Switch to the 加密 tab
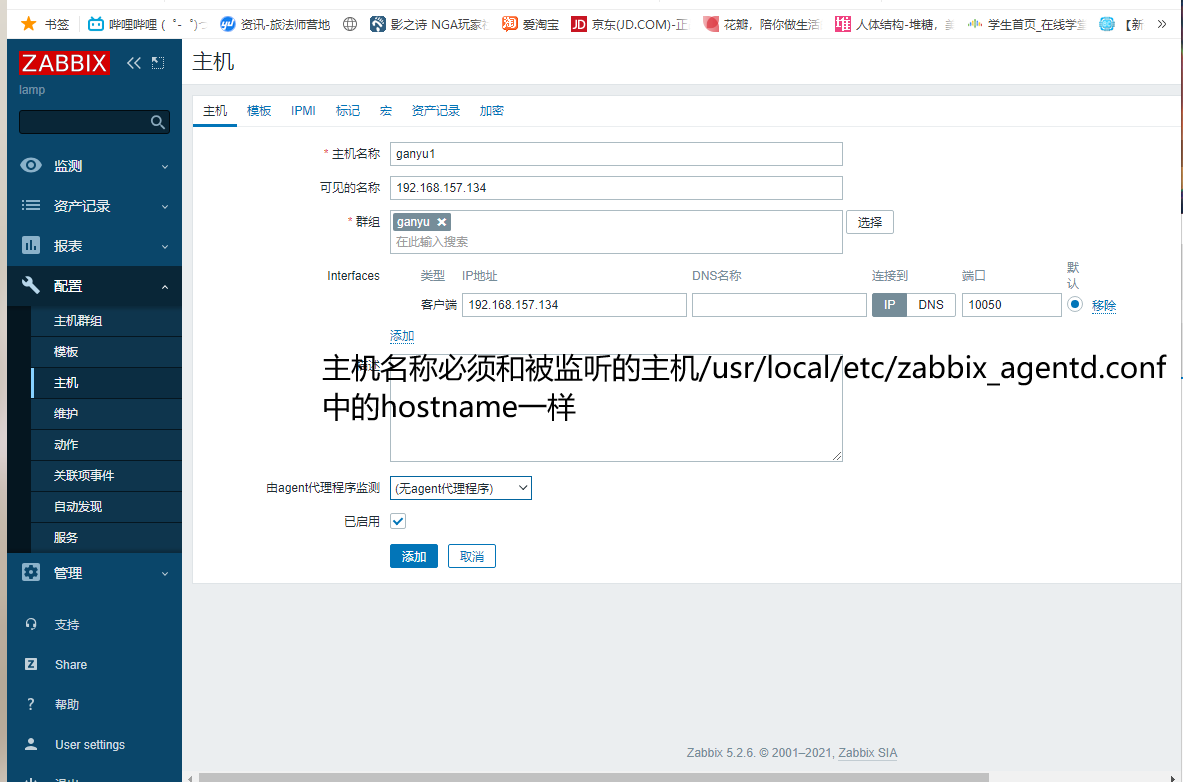This screenshot has height=782, width=1183. pyautogui.click(x=491, y=111)
